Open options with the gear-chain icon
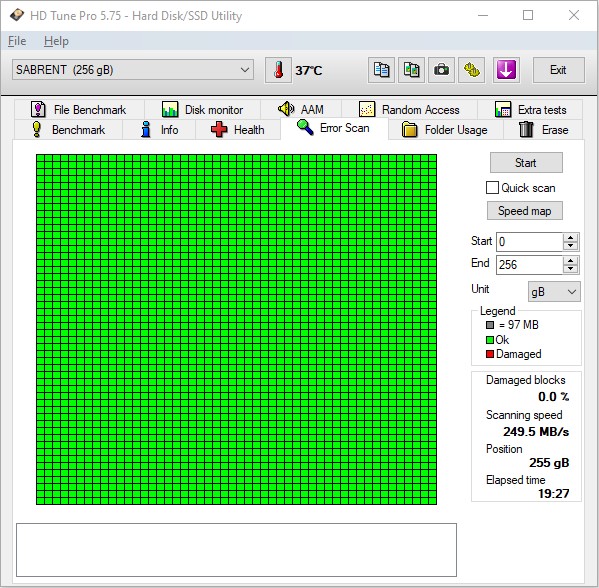This screenshot has width=599, height=588. pos(471,70)
